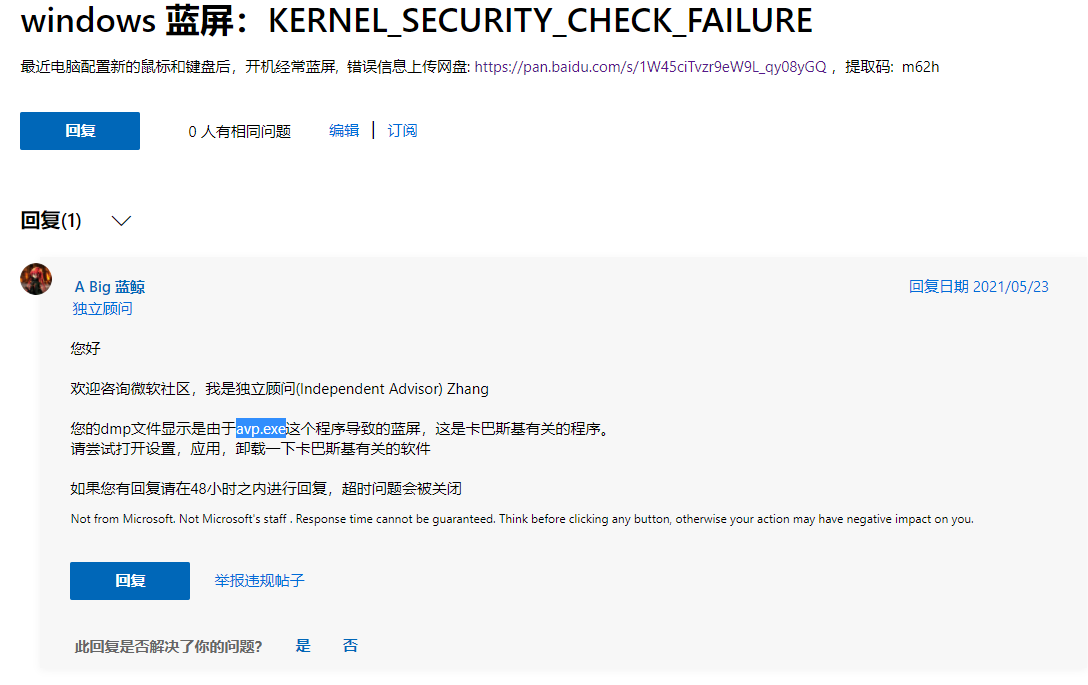This screenshot has height=685, width=1088.
Task: Choose 是 for problem solved
Action: 303,645
